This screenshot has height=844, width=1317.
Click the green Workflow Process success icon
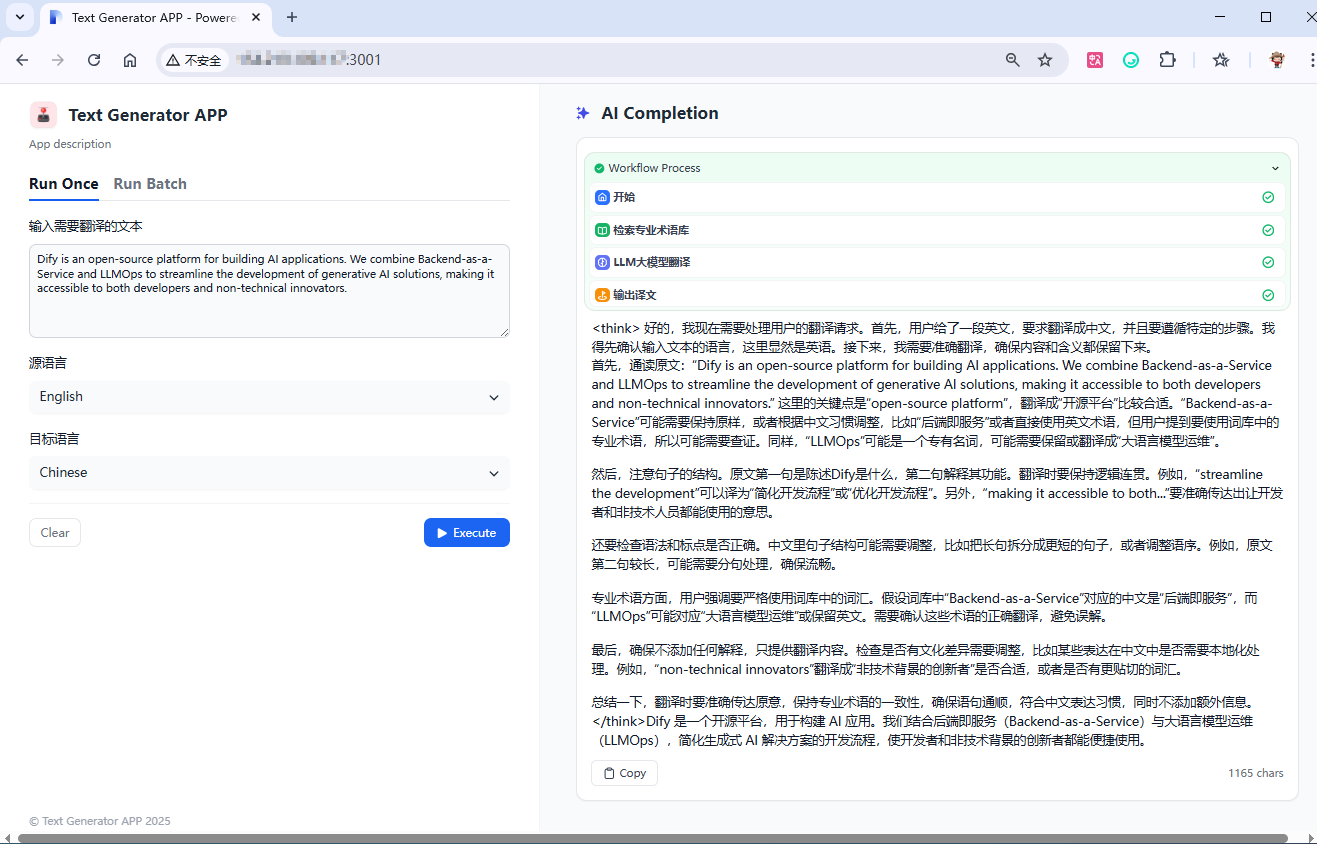click(x=599, y=168)
